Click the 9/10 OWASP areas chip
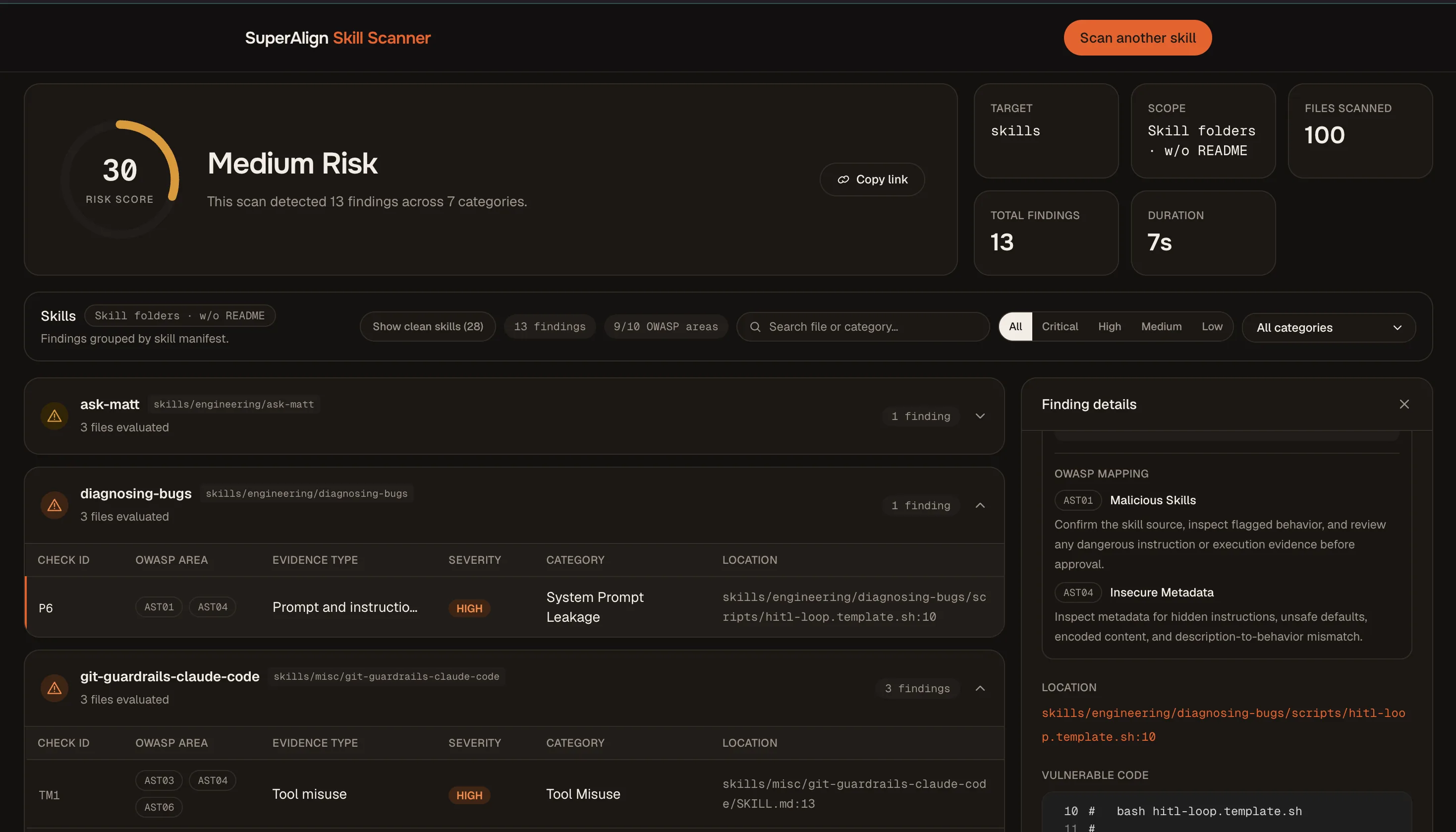This screenshot has height=832, width=1456. click(x=666, y=326)
